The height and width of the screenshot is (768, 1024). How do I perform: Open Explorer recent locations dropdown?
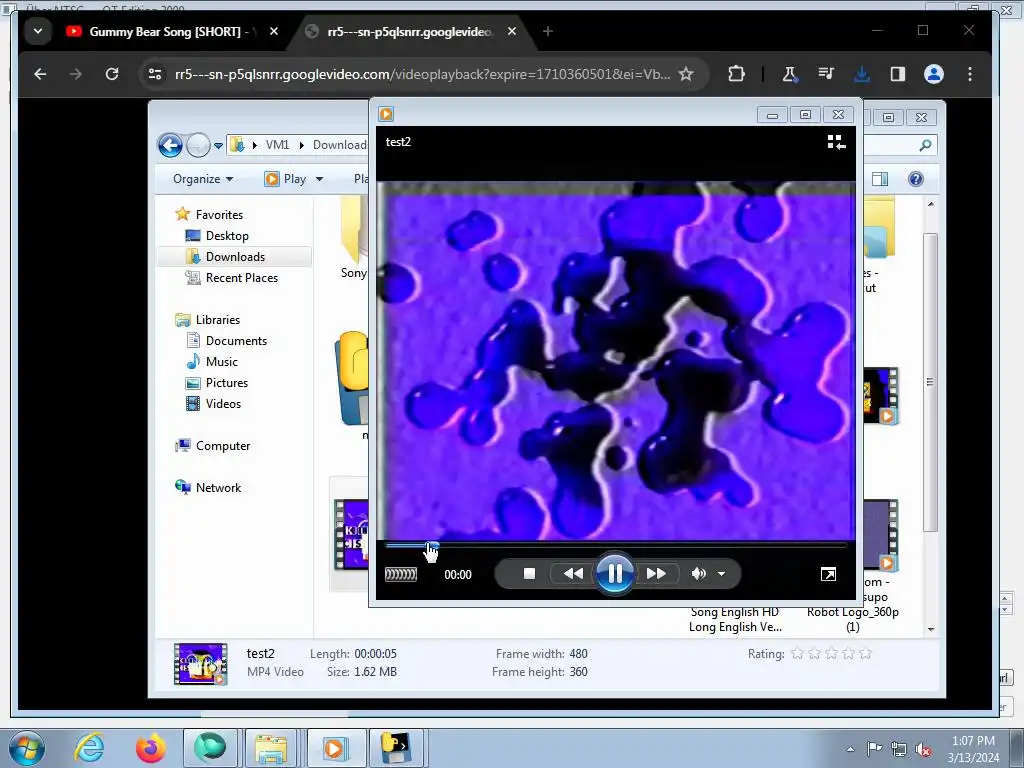tap(218, 146)
